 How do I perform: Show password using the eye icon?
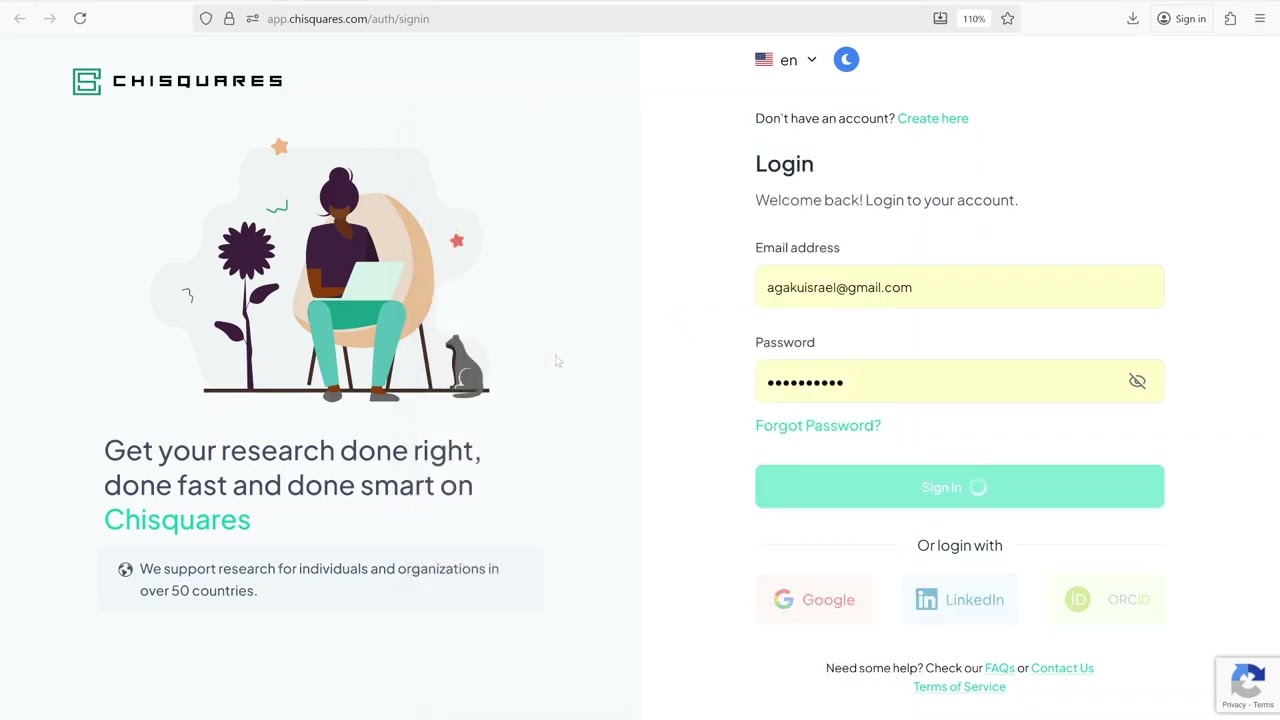1137,381
